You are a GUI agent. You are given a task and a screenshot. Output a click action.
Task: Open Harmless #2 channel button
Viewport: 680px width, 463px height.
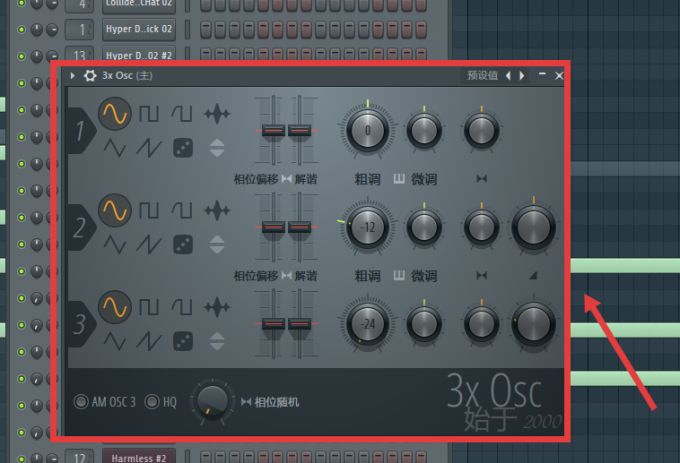click(x=139, y=456)
